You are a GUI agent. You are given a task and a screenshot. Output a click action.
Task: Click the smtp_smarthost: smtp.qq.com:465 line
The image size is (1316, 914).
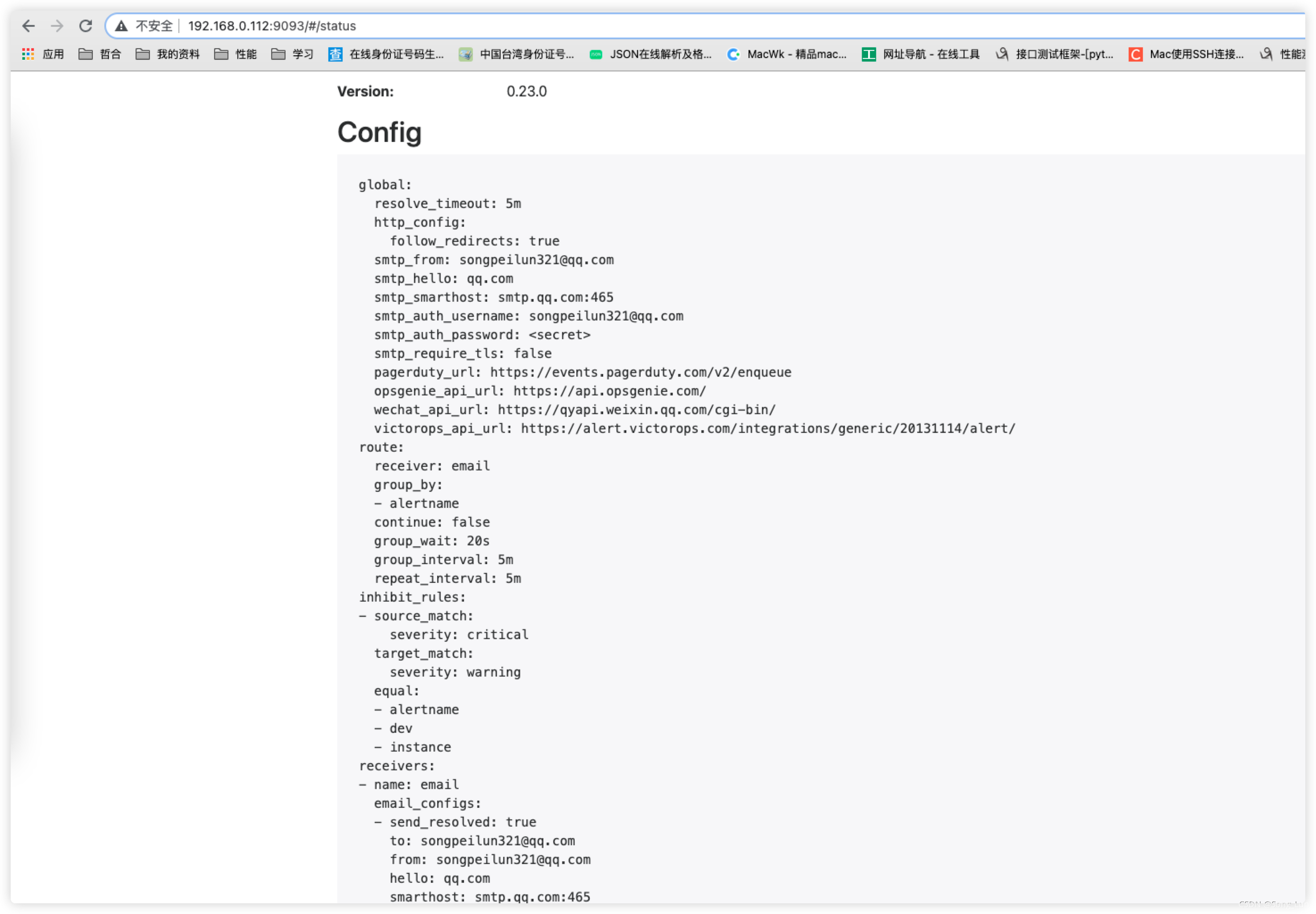[x=494, y=297]
